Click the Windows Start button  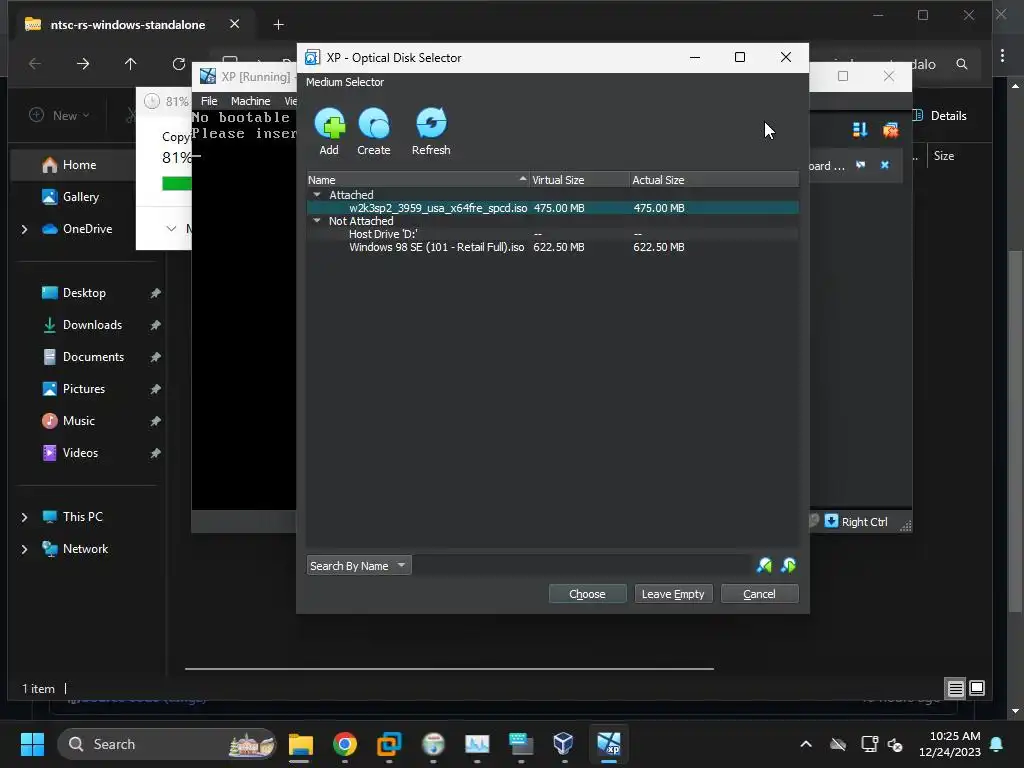[32, 744]
